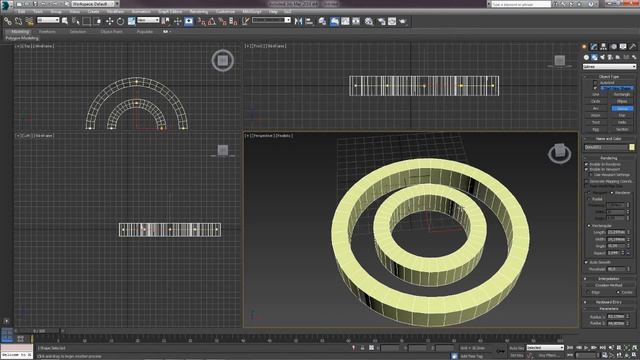Screen dimensions: 640x360
Task: Open the Splines category dropdown
Action: pyautogui.click(x=609, y=67)
